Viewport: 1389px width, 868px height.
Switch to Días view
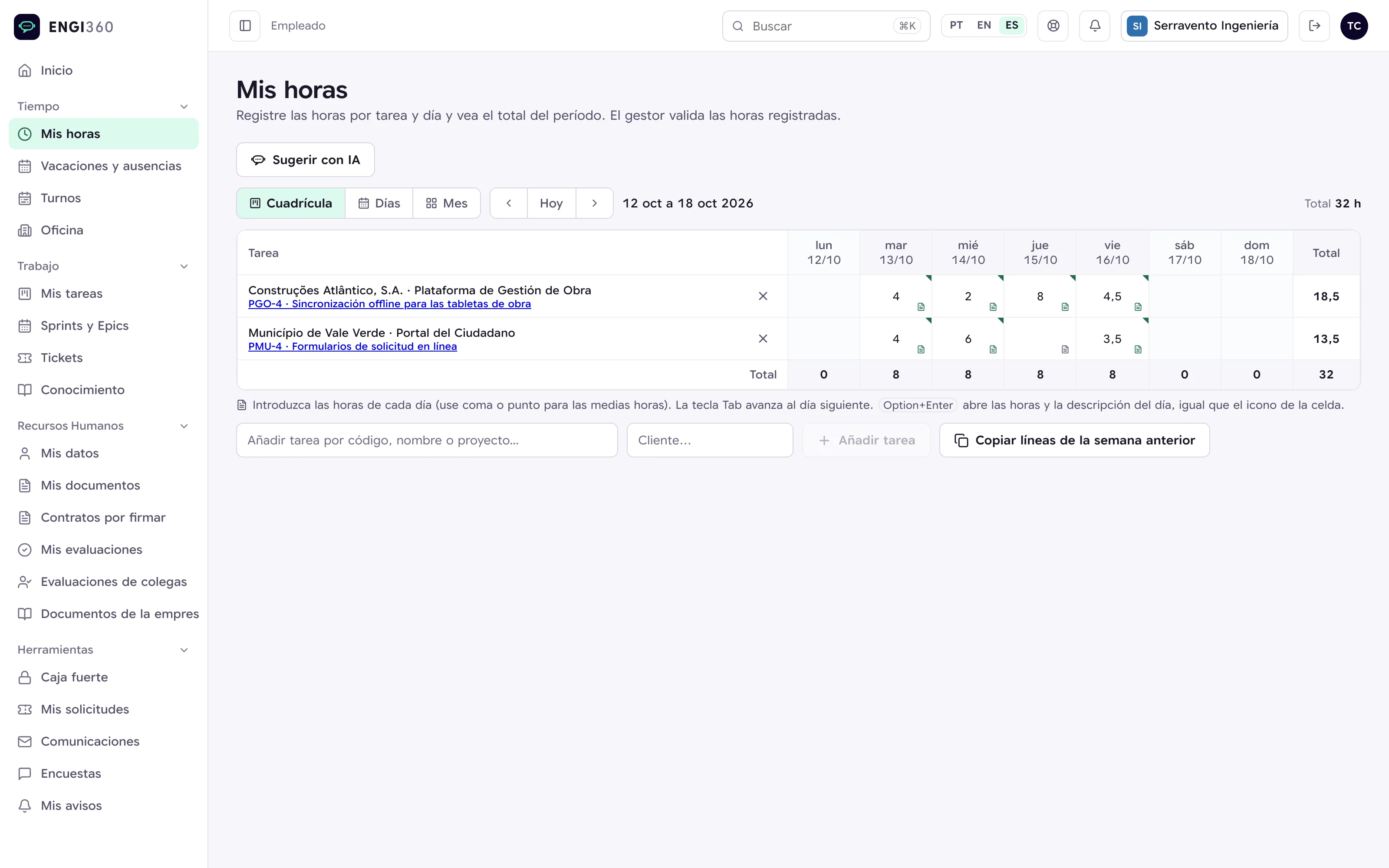(379, 203)
